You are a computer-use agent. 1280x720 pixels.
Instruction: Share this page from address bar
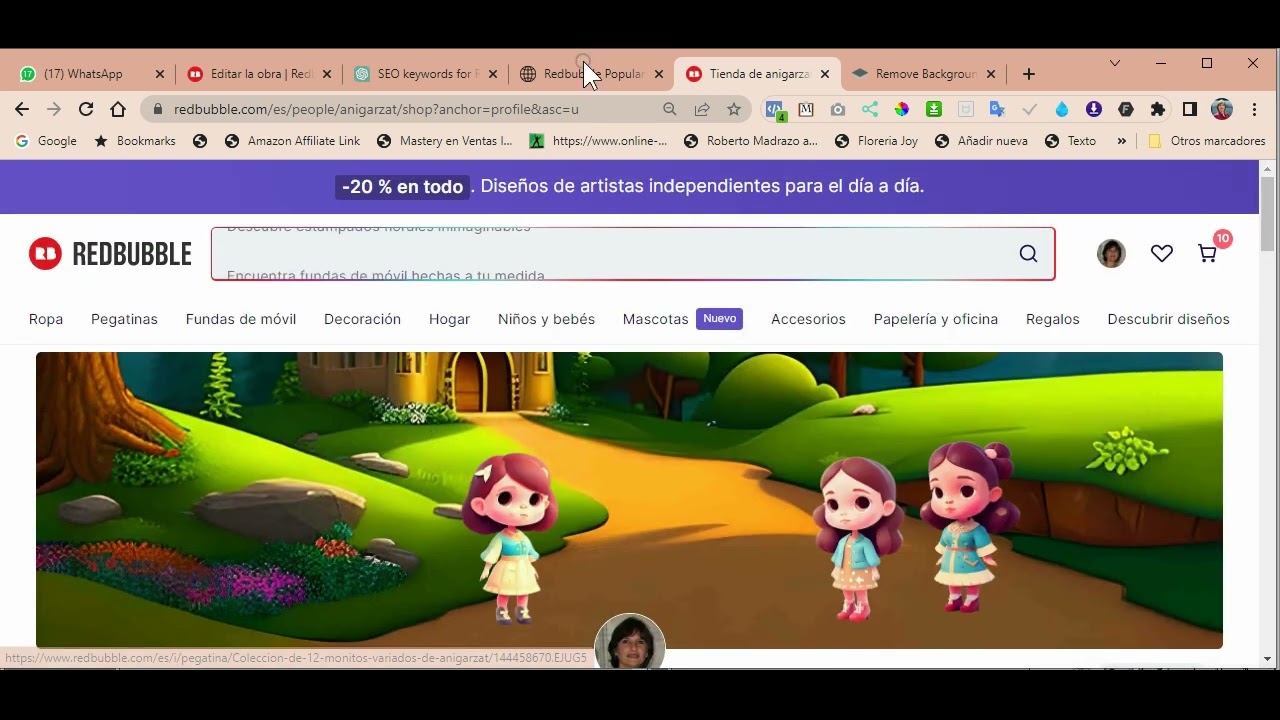[x=702, y=109]
